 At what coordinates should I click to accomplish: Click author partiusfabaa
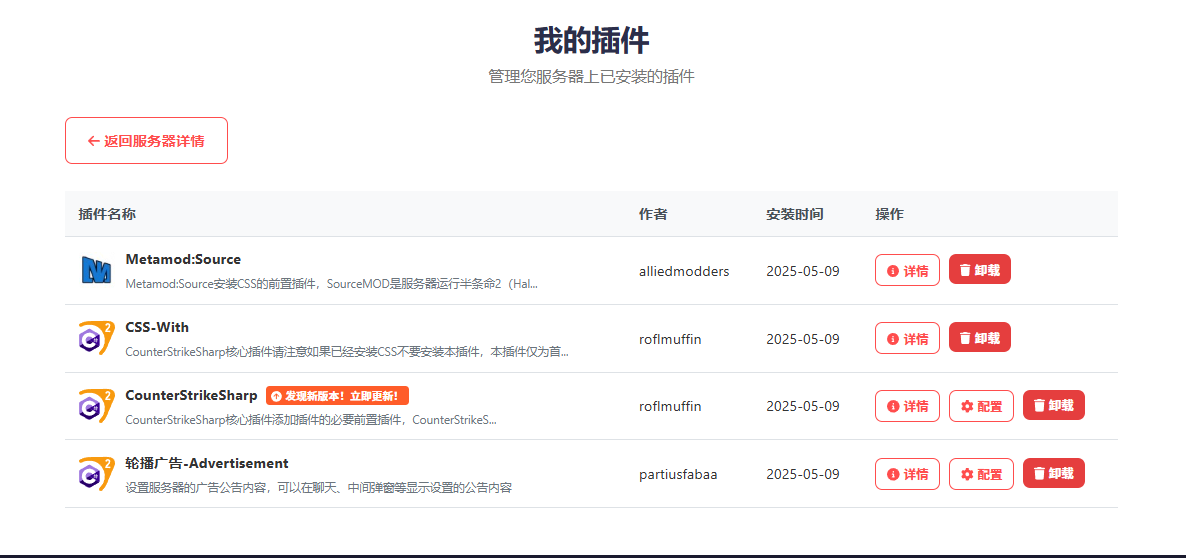click(678, 474)
